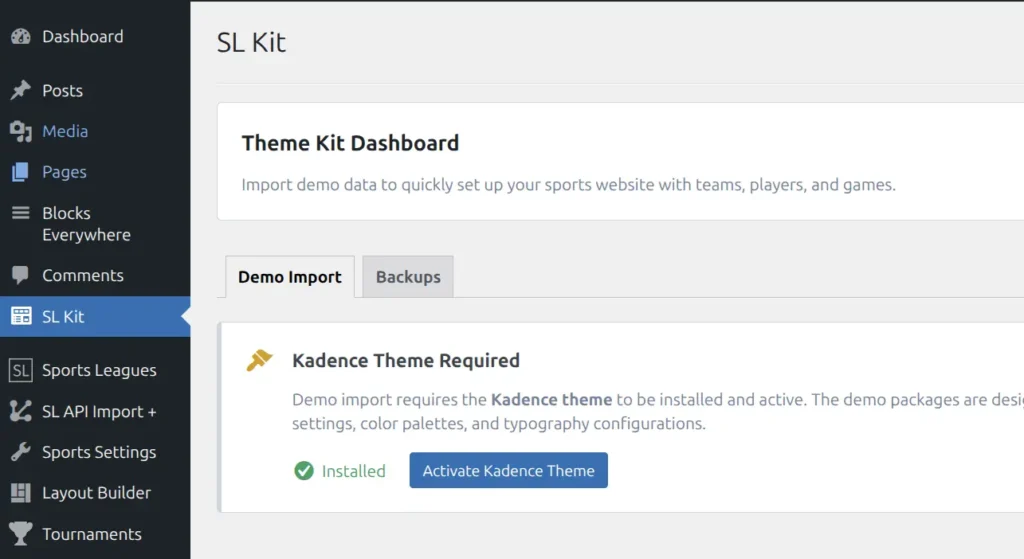Open the Layout Builder menu item
This screenshot has height=559, width=1024.
(x=95, y=493)
